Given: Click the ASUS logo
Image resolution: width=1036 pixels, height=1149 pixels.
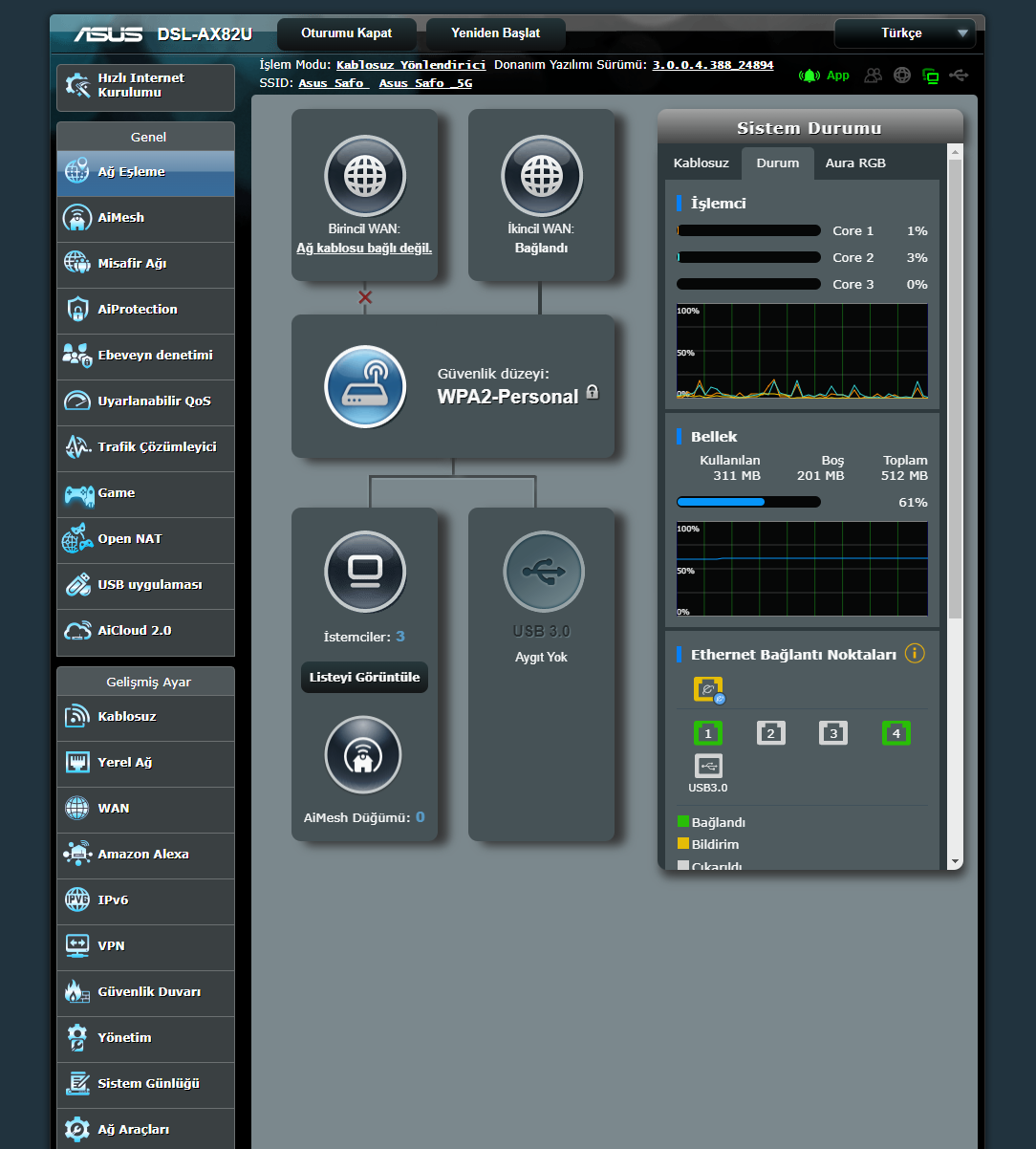Looking at the screenshot, I should click(x=108, y=34).
